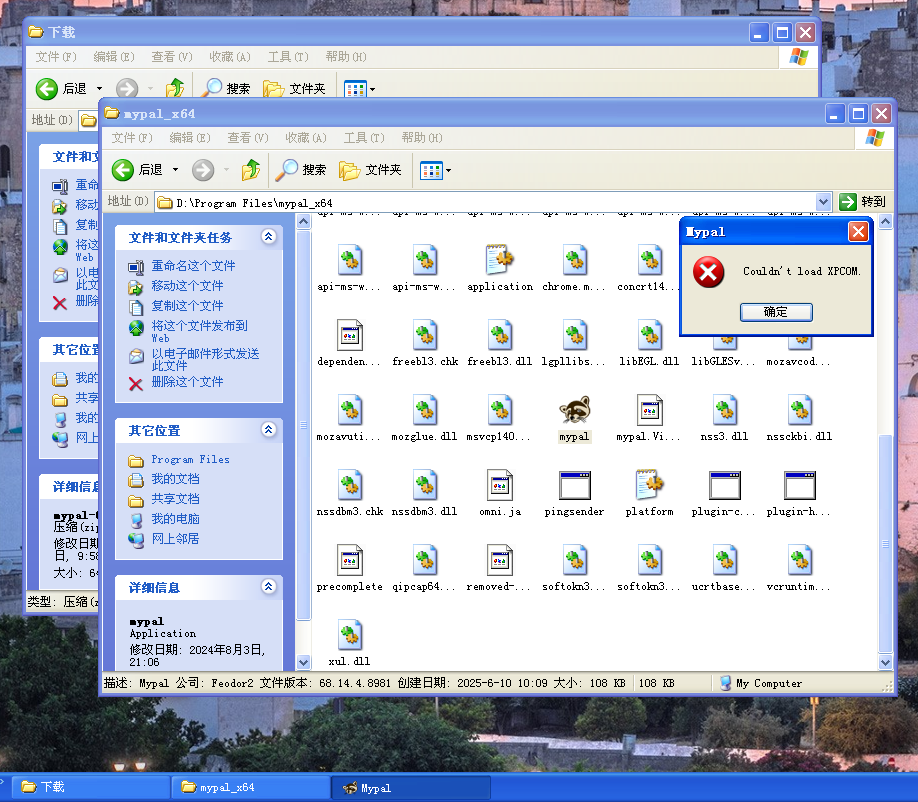Click the Program Files link in Other Places

190,460
